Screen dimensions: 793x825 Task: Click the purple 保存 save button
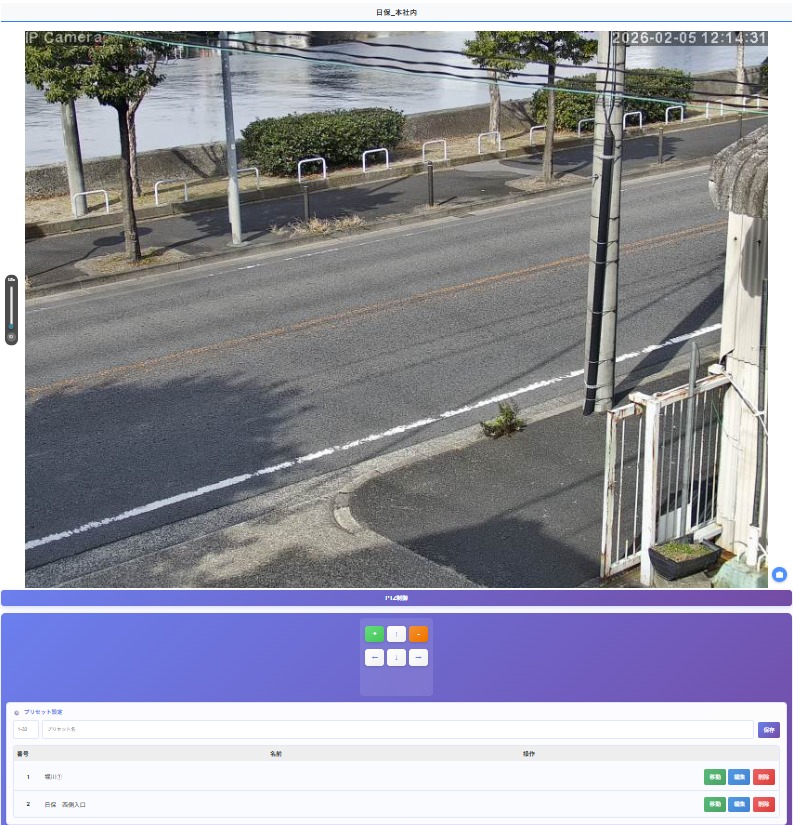click(x=768, y=730)
